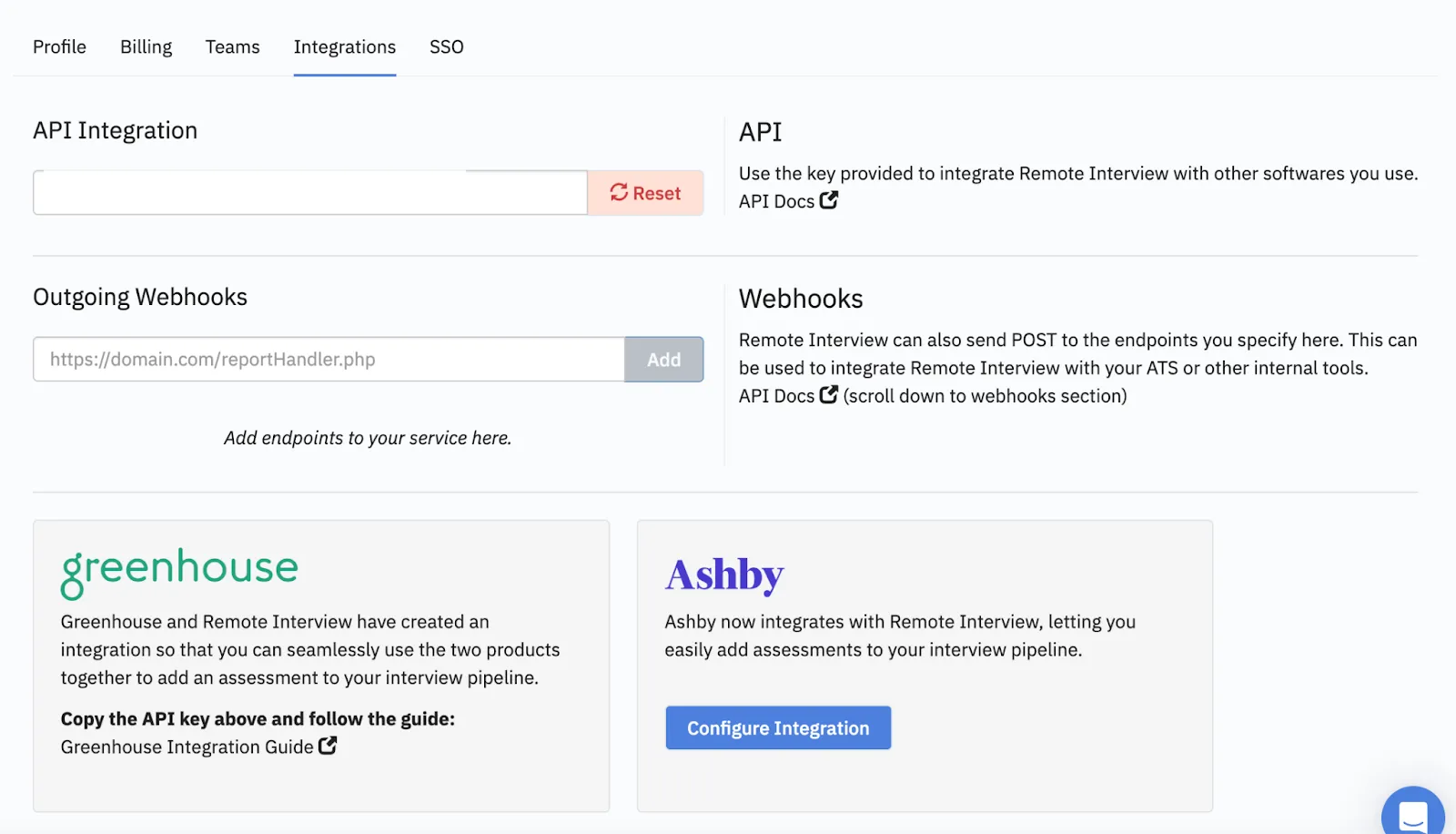Click the 'Outgoing Webhooks' heading
The width and height of the screenshot is (1456, 834).
[x=140, y=298]
